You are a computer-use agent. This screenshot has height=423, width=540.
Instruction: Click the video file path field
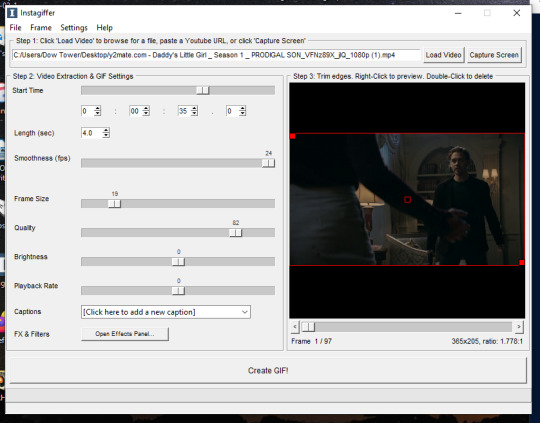[216, 55]
